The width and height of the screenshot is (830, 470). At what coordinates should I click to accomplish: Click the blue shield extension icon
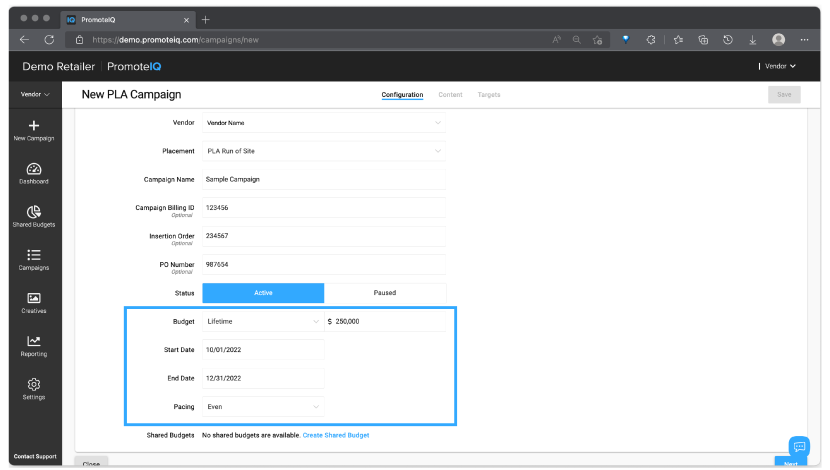tap(626, 39)
